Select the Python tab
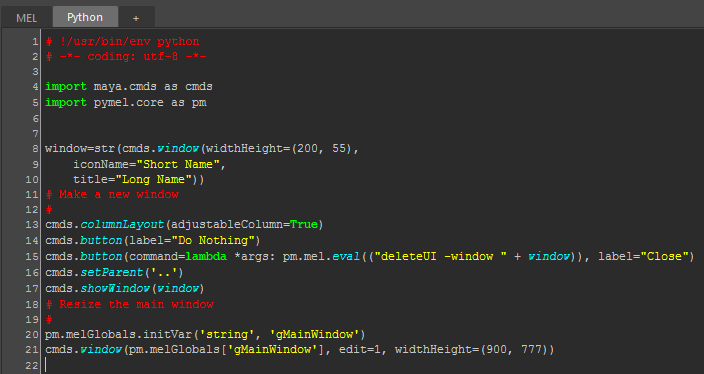Image resolution: width=704 pixels, height=374 pixels. click(x=85, y=17)
